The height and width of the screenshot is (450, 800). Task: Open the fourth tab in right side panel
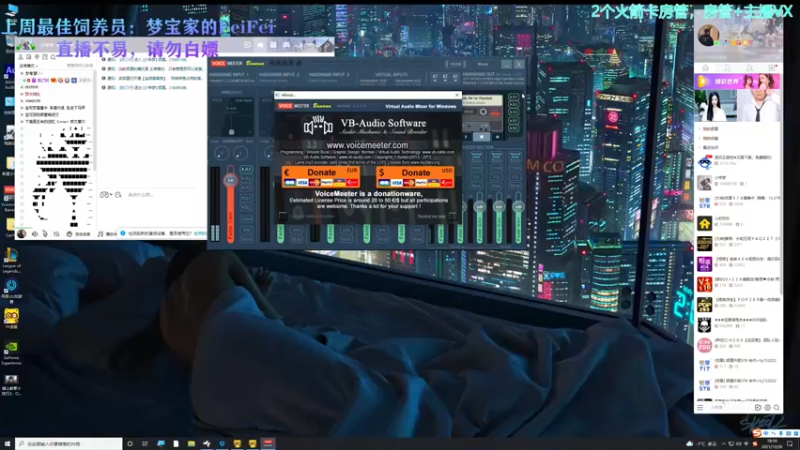tap(772, 68)
